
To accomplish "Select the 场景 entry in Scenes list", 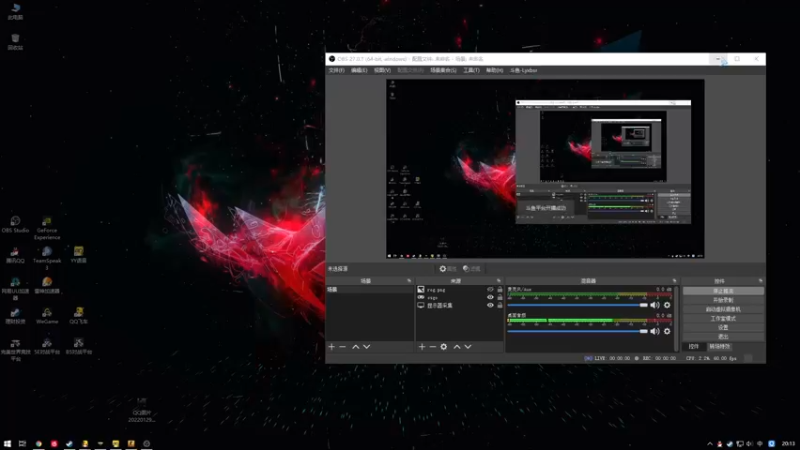I will (370, 289).
